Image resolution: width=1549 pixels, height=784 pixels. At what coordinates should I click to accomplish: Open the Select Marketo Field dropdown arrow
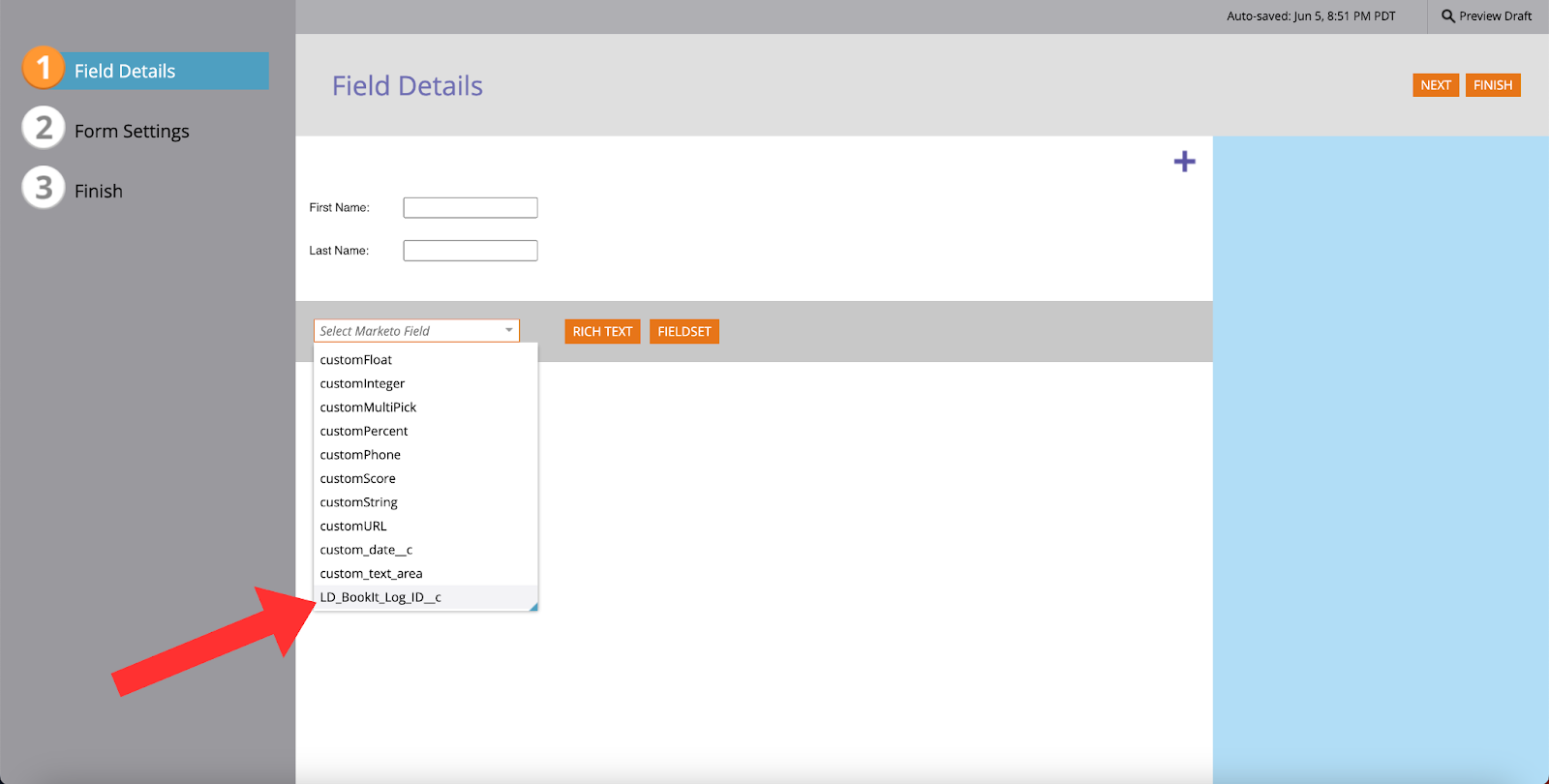pyautogui.click(x=508, y=331)
